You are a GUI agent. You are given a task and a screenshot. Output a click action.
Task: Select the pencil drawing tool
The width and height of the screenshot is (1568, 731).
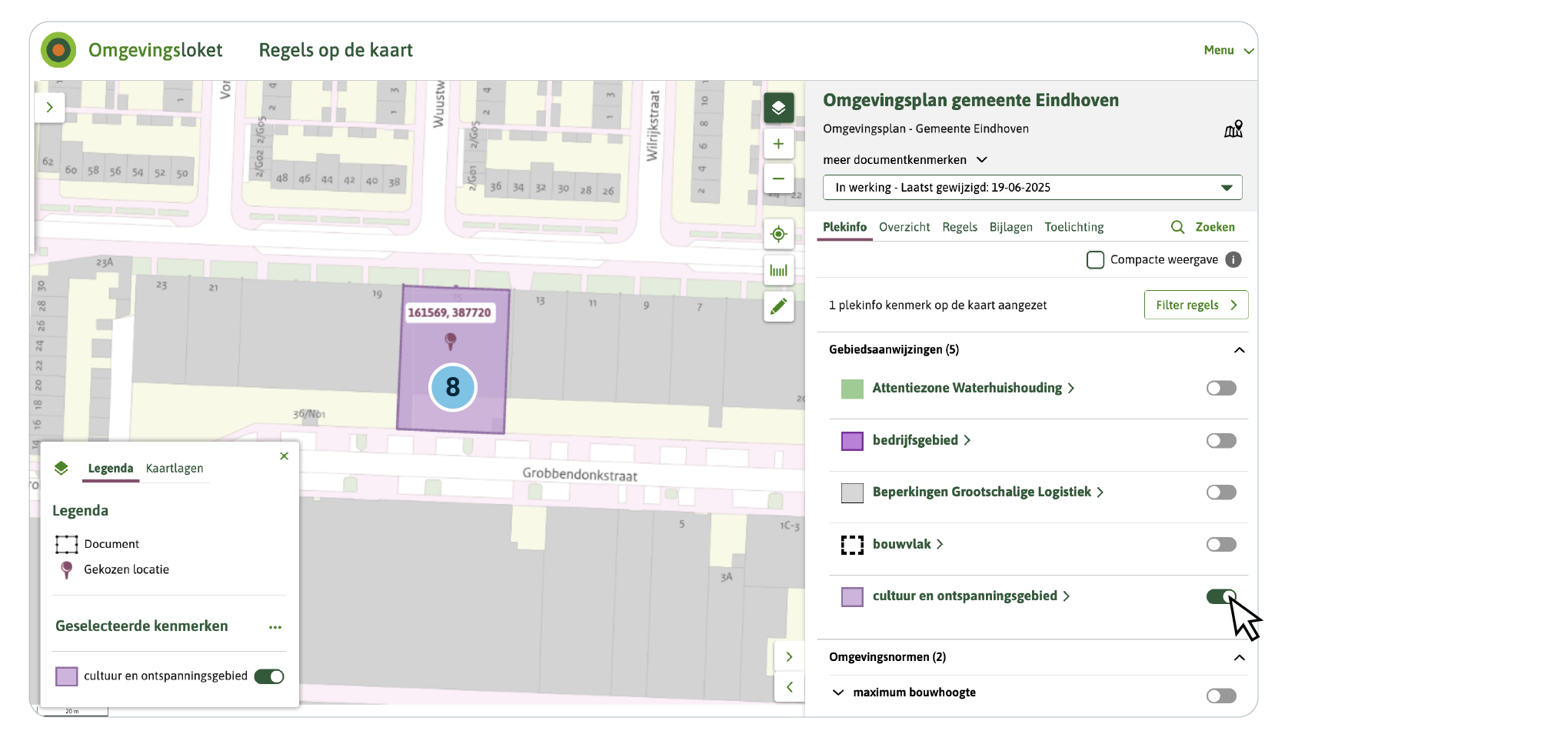(x=778, y=307)
